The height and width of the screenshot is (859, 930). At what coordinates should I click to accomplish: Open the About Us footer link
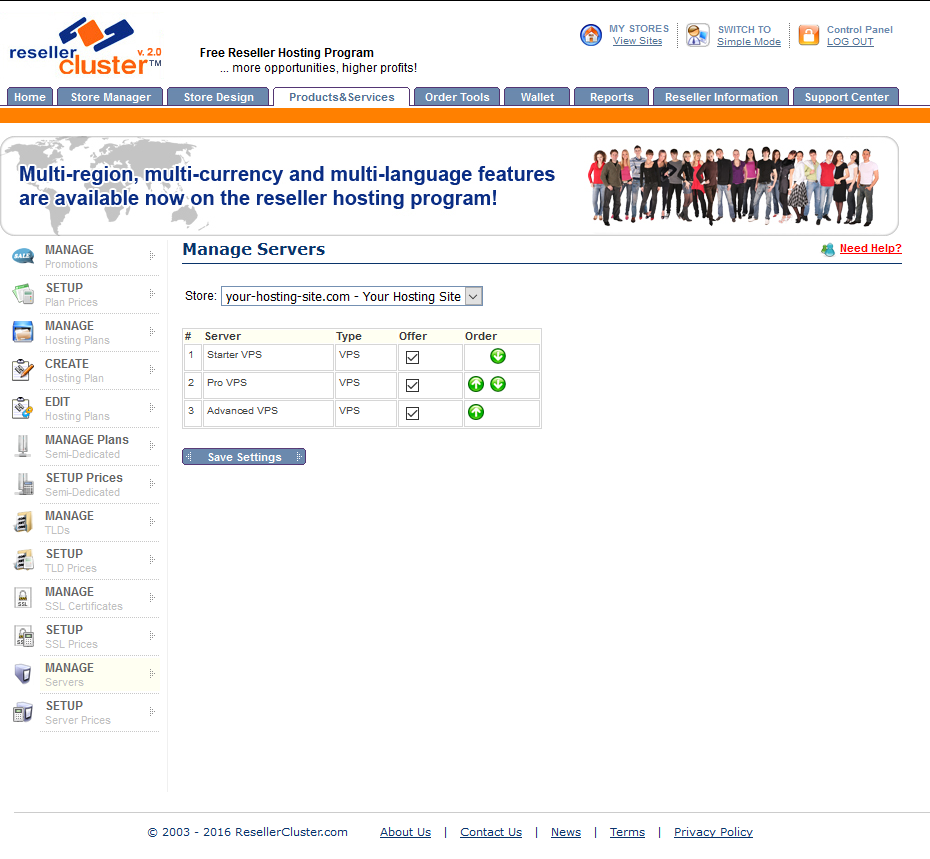click(406, 832)
